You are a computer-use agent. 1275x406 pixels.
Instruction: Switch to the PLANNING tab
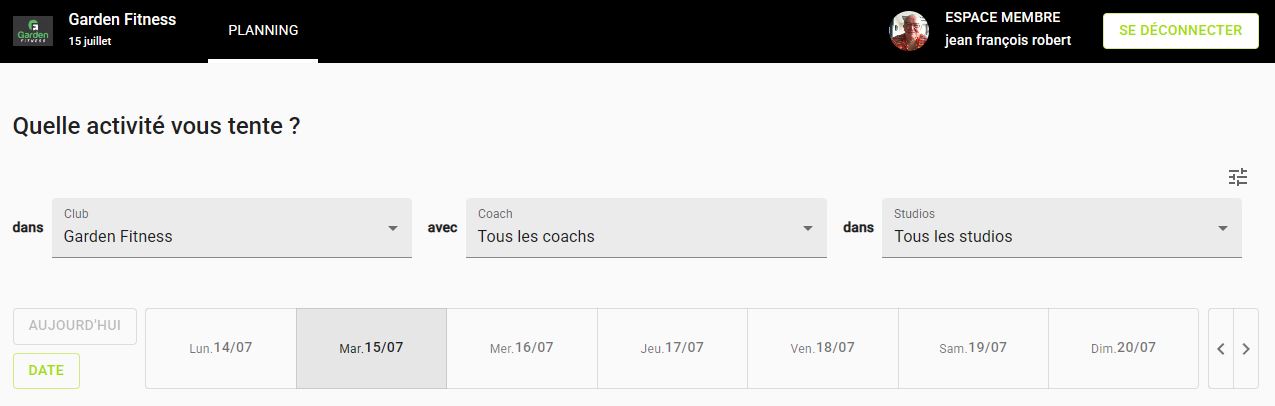(x=263, y=31)
